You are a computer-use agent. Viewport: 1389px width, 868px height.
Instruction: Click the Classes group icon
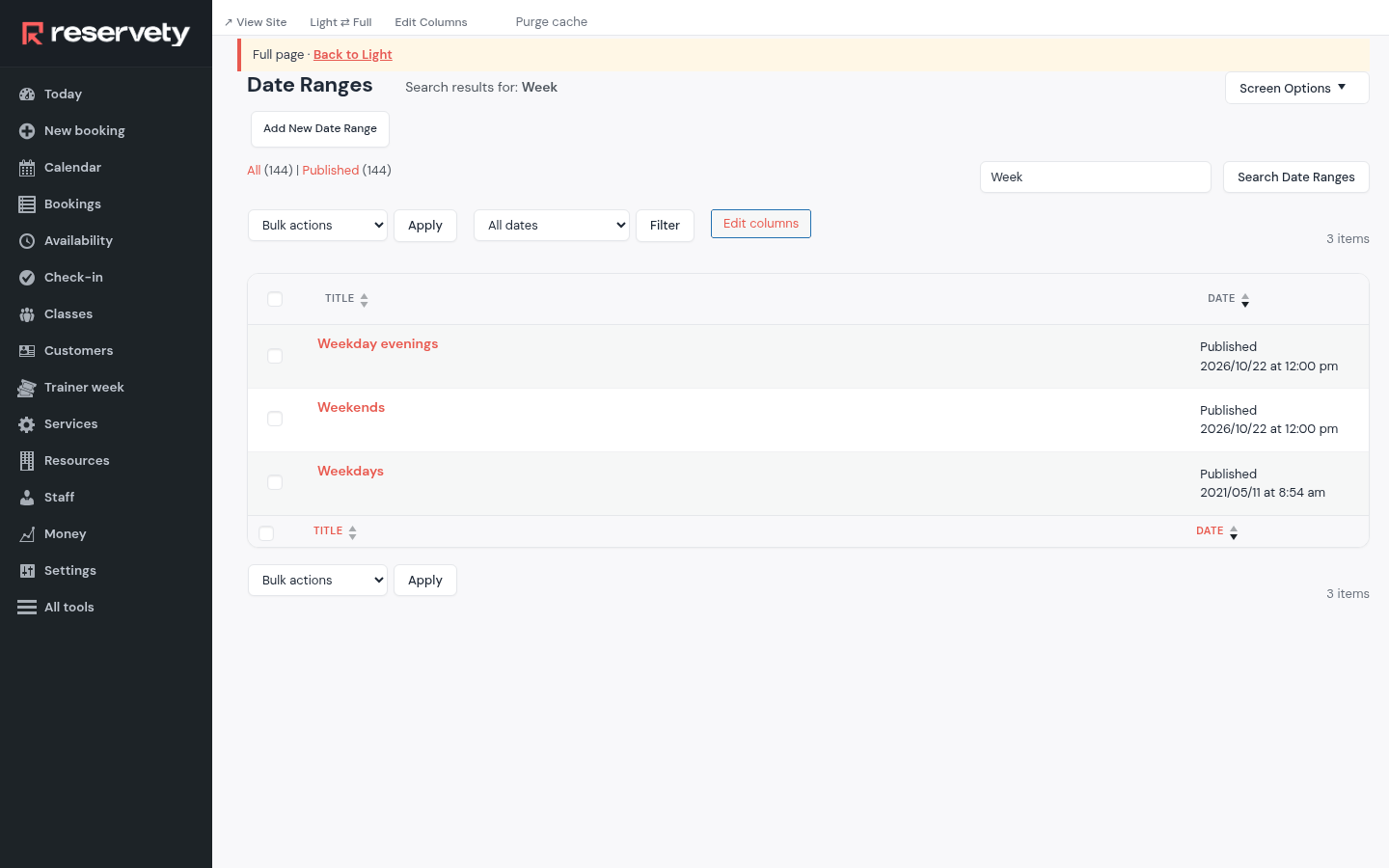[x=27, y=314]
